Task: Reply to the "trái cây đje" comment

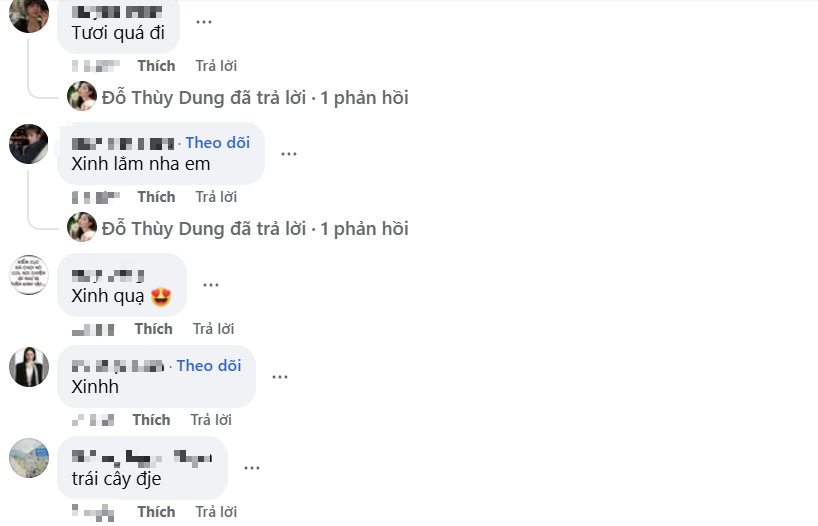Action: (x=216, y=512)
